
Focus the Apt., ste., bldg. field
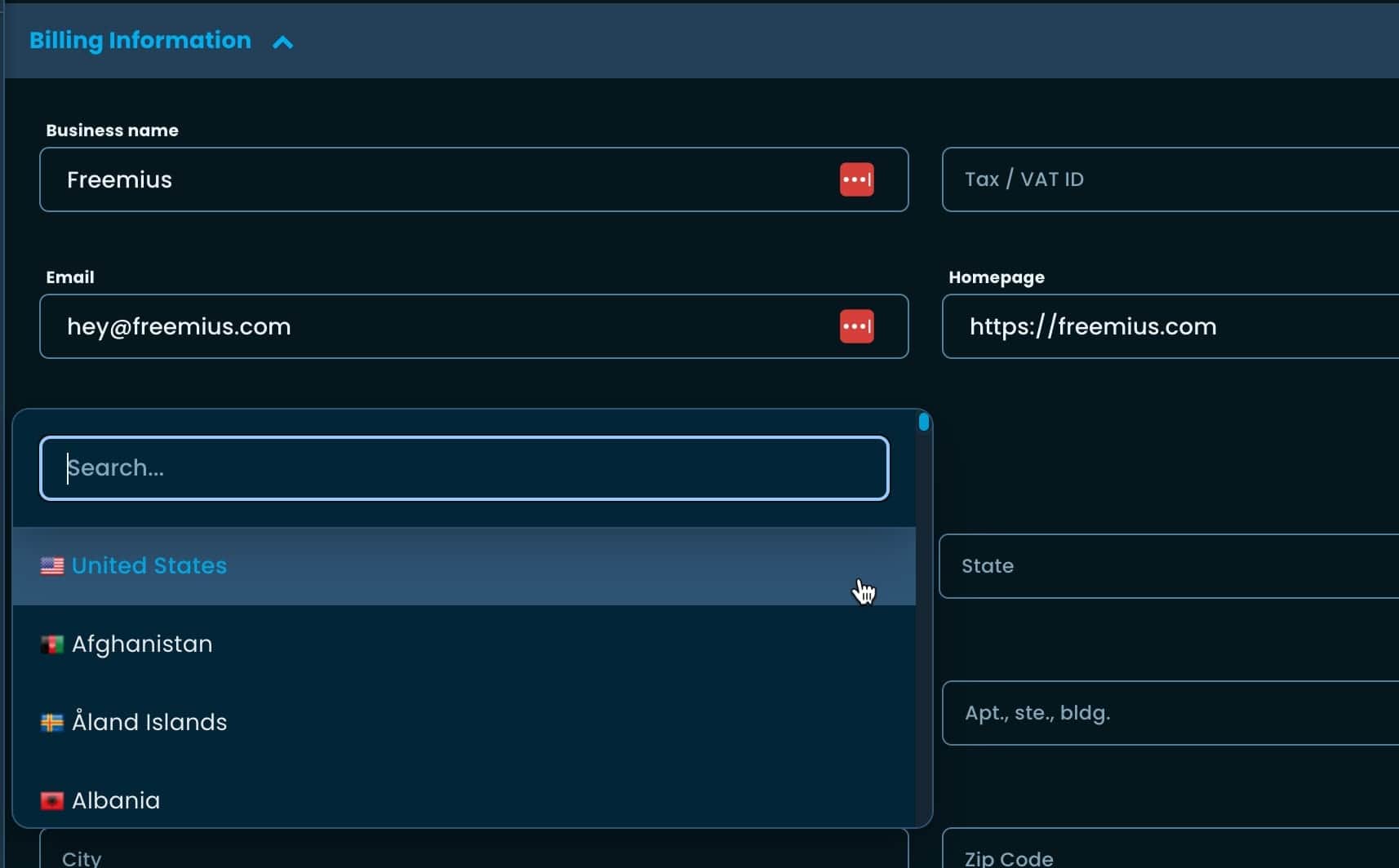(x=1170, y=713)
